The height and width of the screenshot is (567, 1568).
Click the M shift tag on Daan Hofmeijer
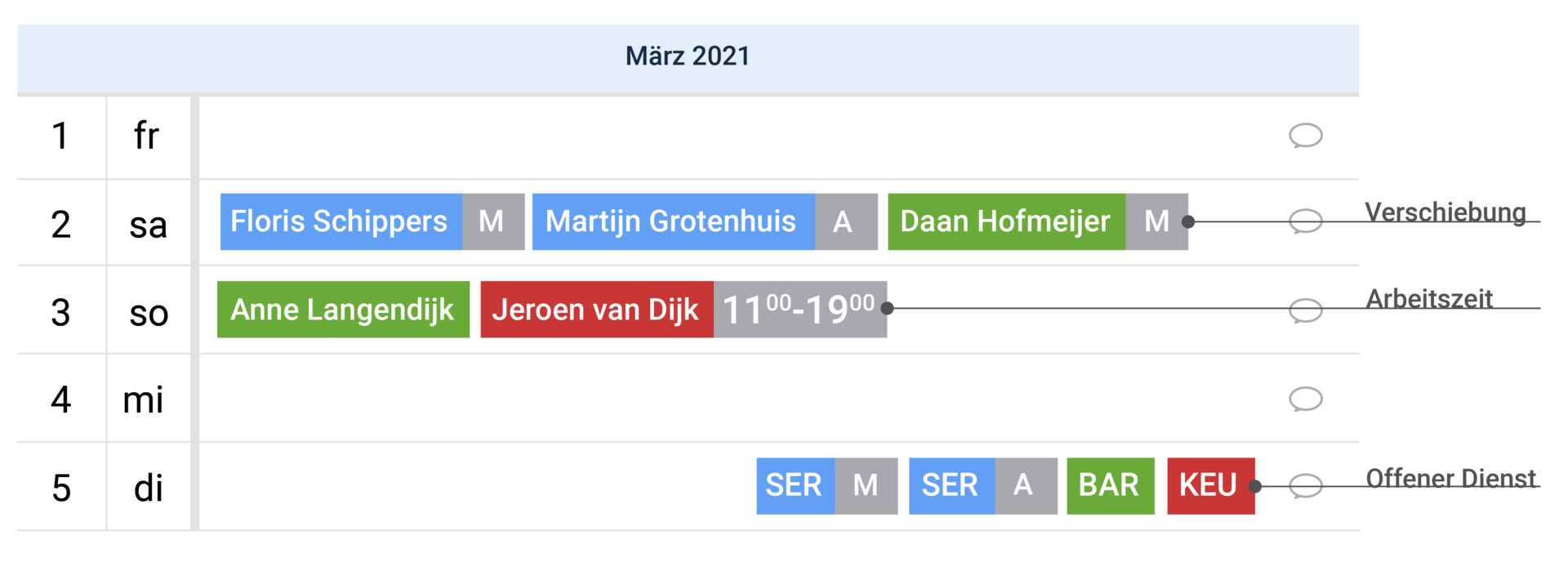[x=1156, y=221]
